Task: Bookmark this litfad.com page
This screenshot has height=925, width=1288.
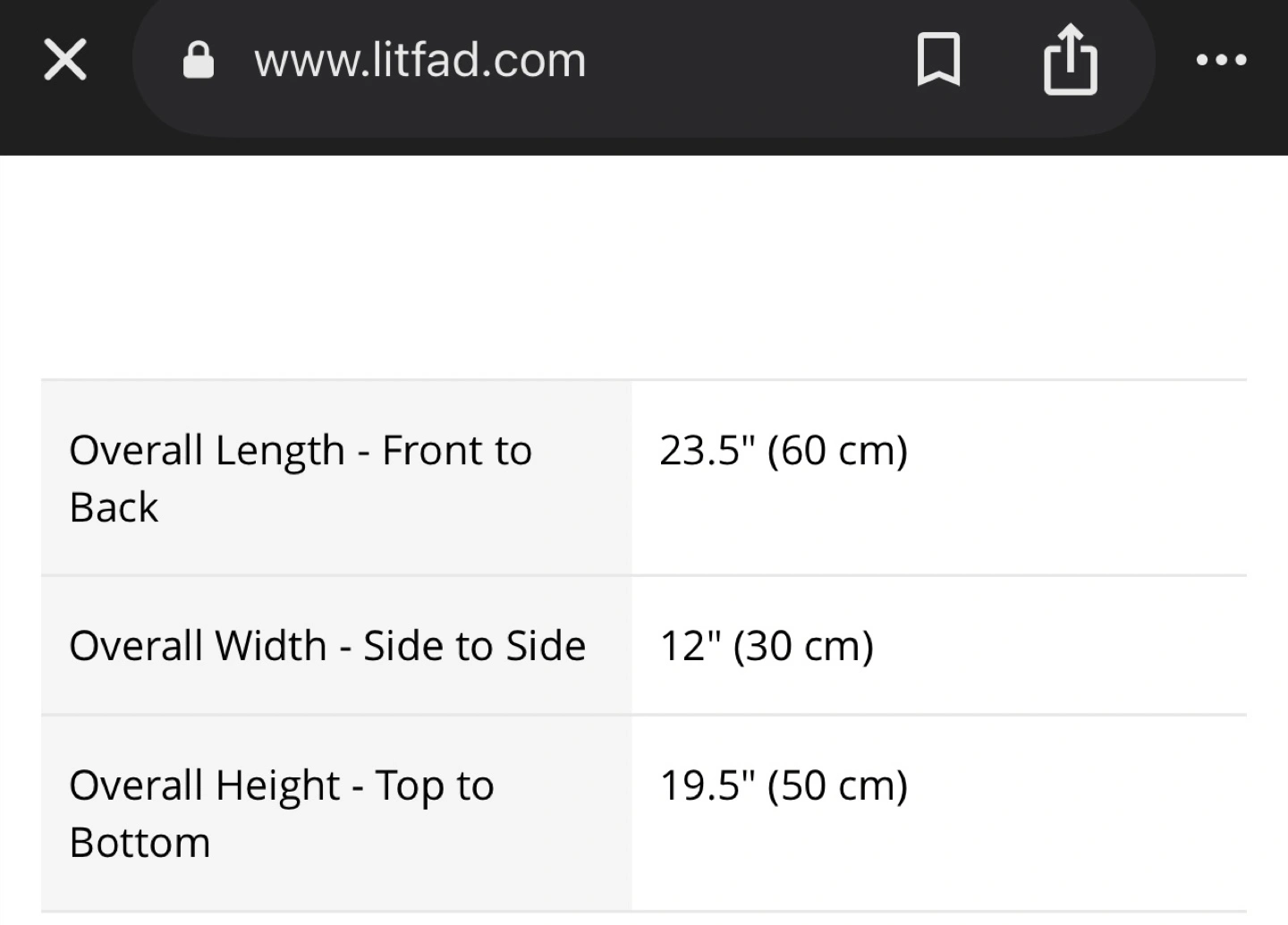Action: tap(938, 60)
